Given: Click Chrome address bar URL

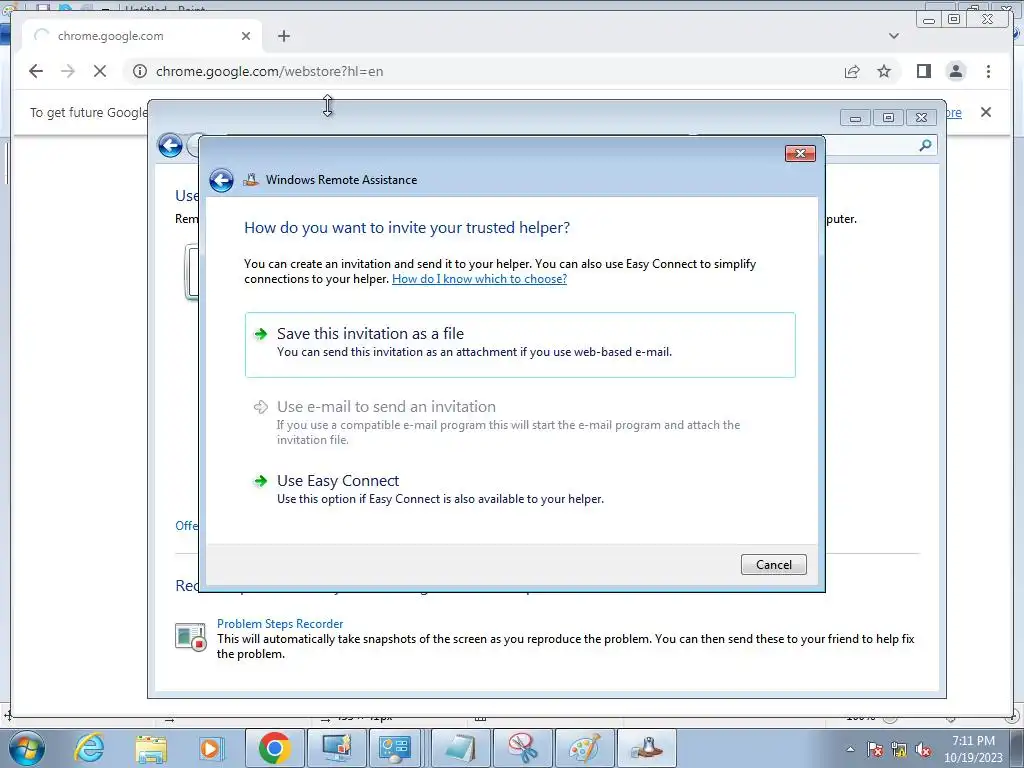Looking at the screenshot, I should click(270, 71).
